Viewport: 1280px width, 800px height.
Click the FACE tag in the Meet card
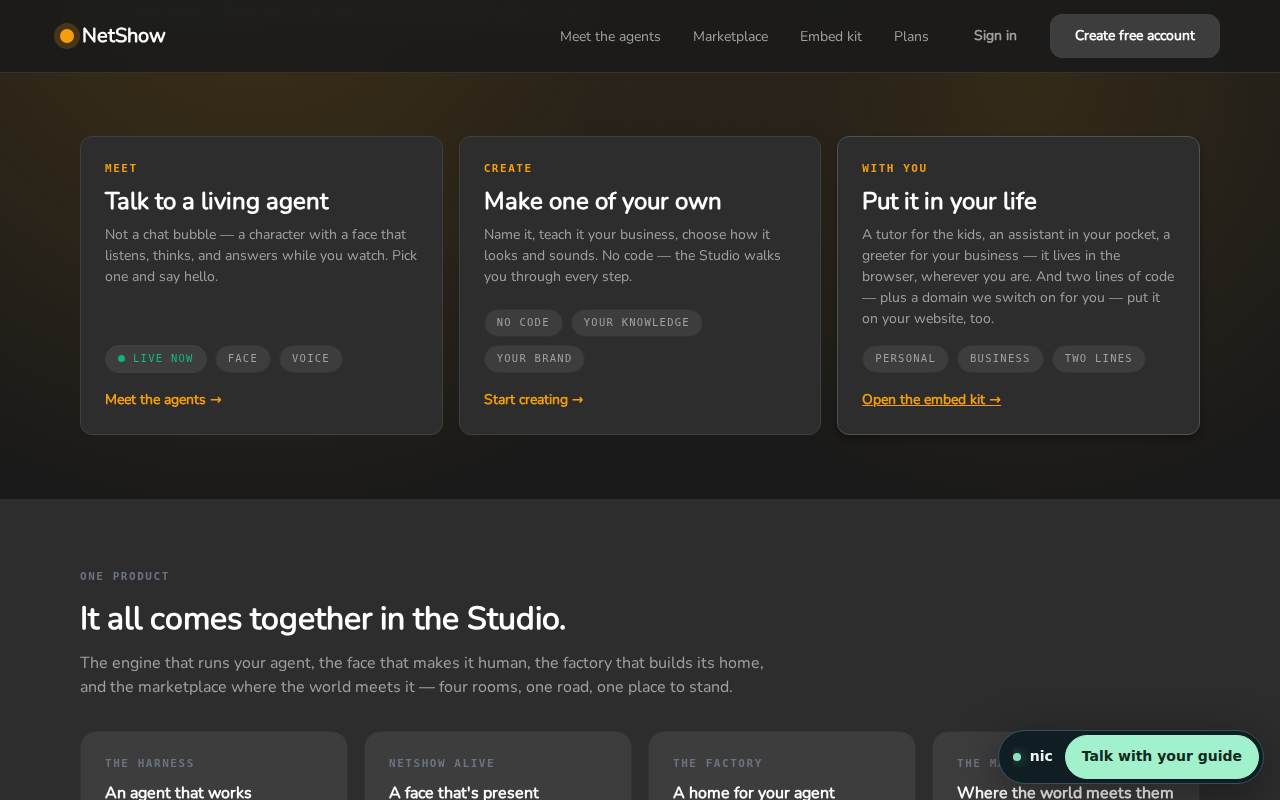coord(243,358)
